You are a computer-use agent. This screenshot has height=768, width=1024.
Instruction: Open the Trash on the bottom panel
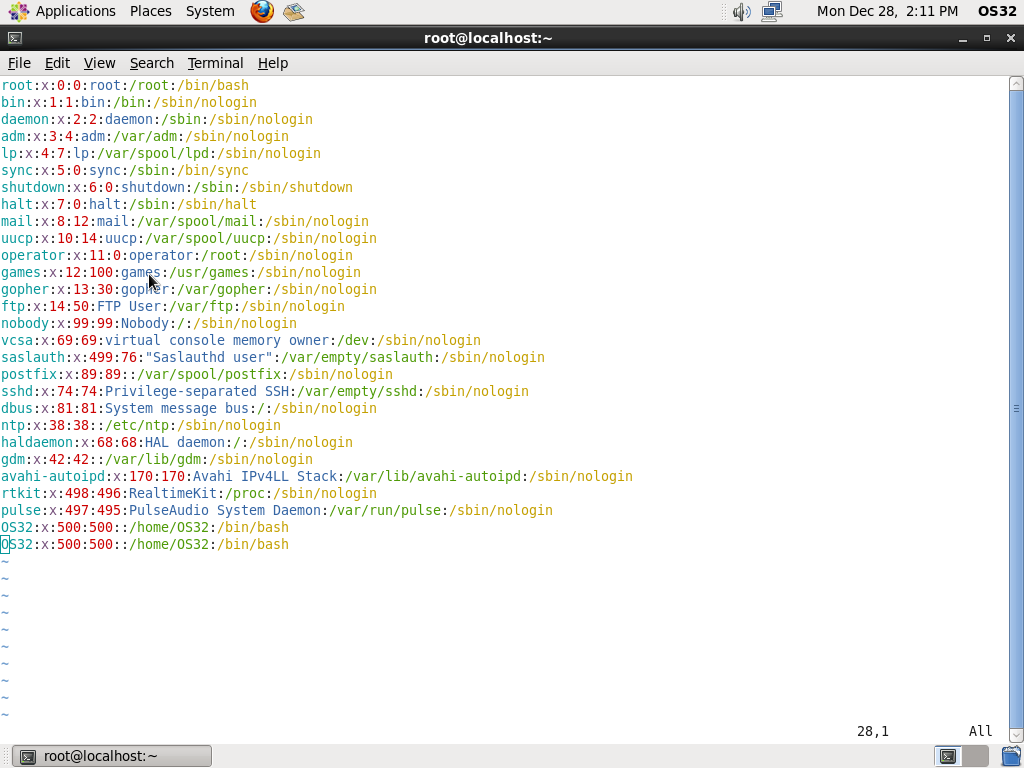tap(1010, 757)
